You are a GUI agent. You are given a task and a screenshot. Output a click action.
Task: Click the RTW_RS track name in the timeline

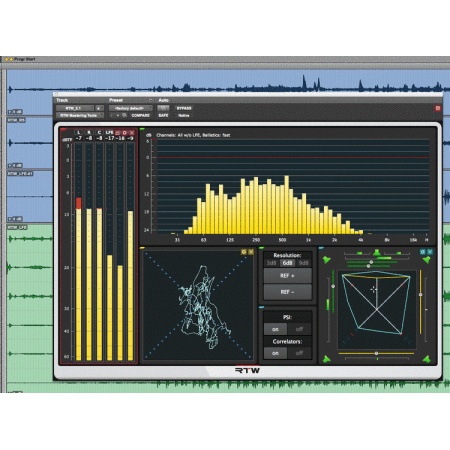point(16,120)
